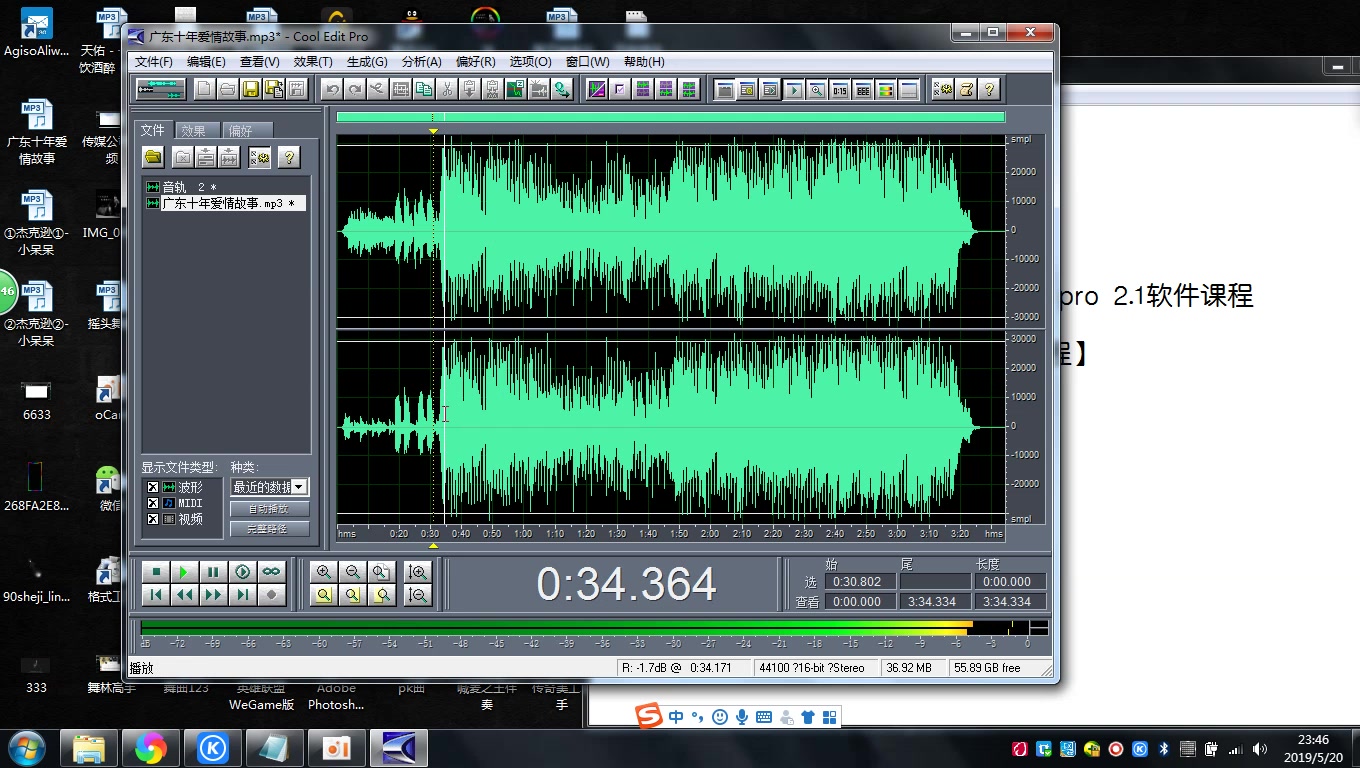Screen dimensions: 1360x768
Task: Start playback with green play button
Action: (184, 572)
